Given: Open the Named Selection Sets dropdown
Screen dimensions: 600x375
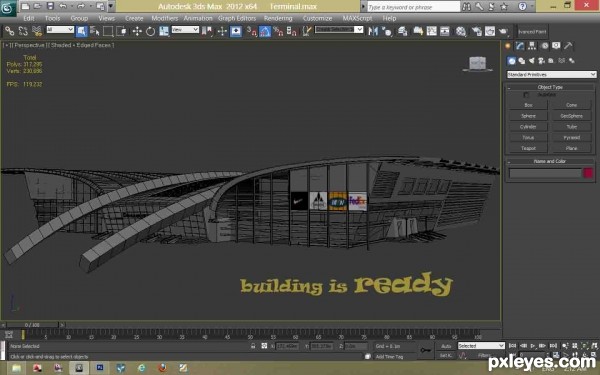Looking at the screenshot, I should tap(339, 29).
